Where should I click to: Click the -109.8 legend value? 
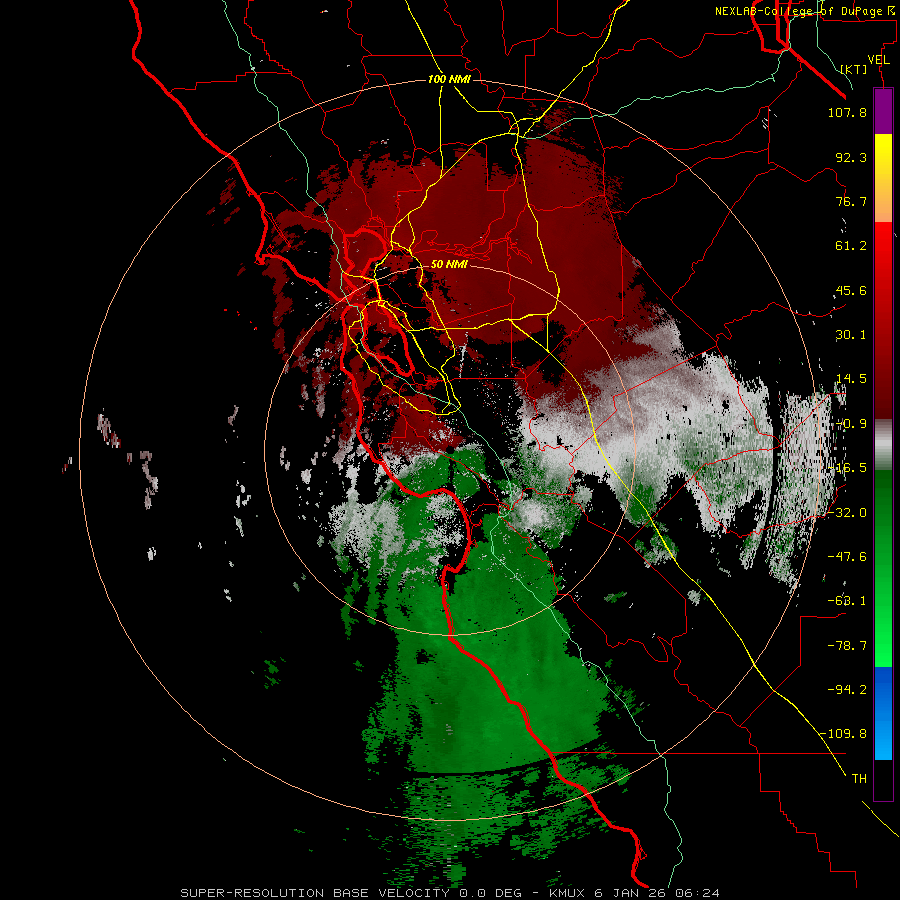843,734
